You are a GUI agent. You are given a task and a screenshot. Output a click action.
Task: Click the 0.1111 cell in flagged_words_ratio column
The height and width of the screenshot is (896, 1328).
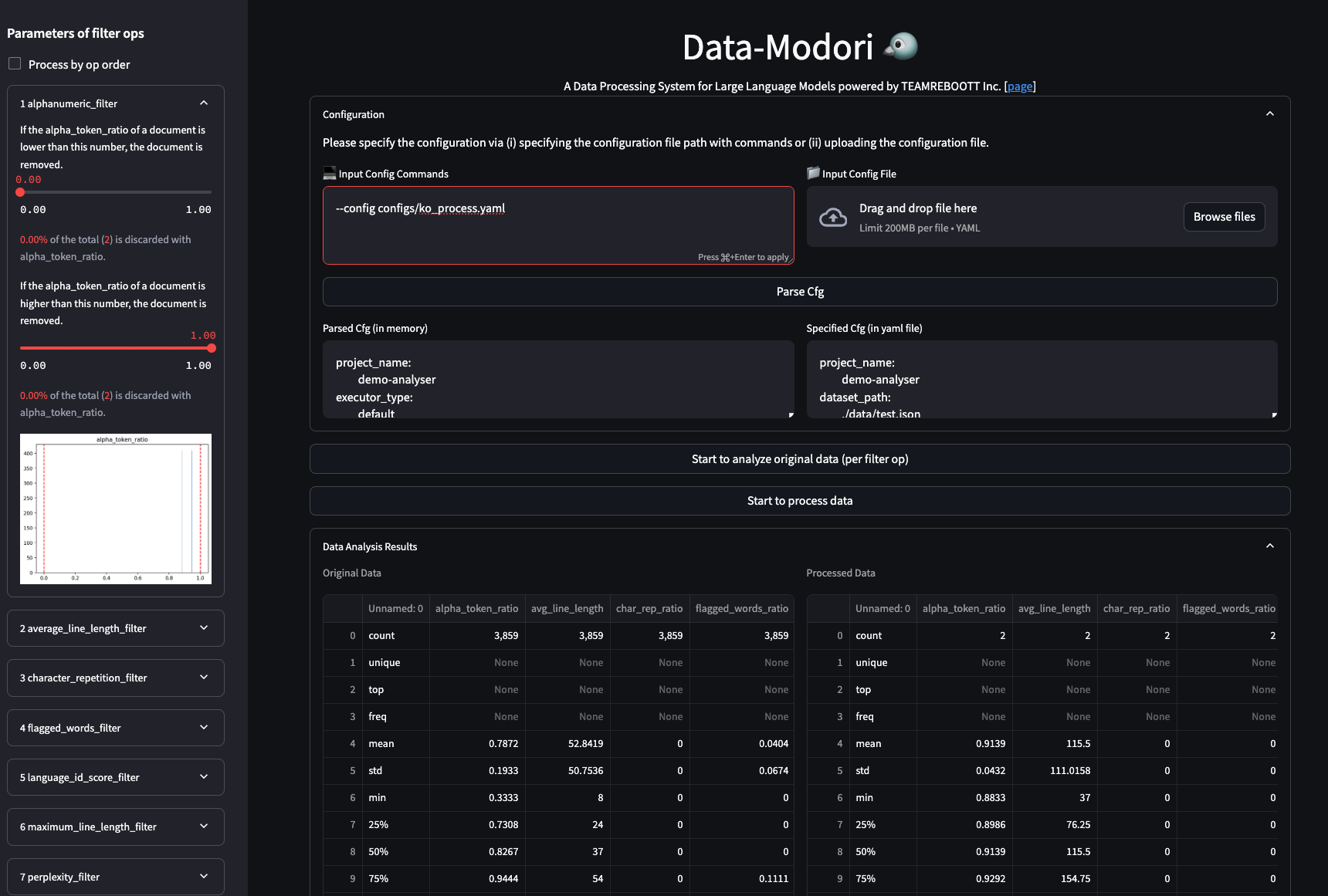[x=742, y=879]
